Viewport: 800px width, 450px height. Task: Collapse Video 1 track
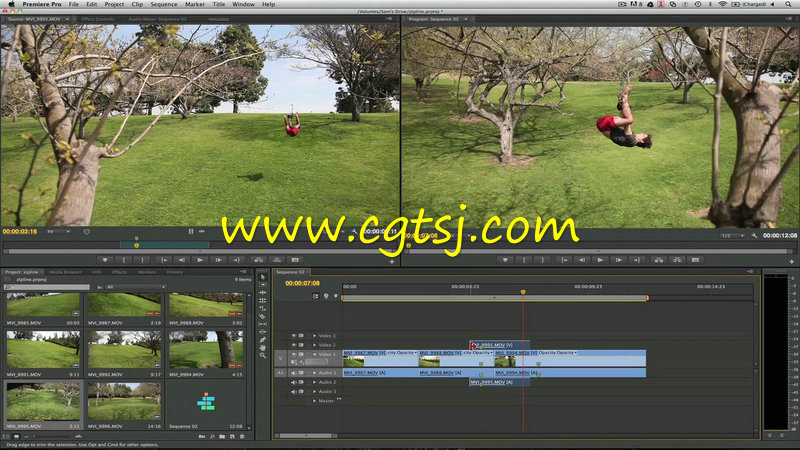tap(314, 354)
